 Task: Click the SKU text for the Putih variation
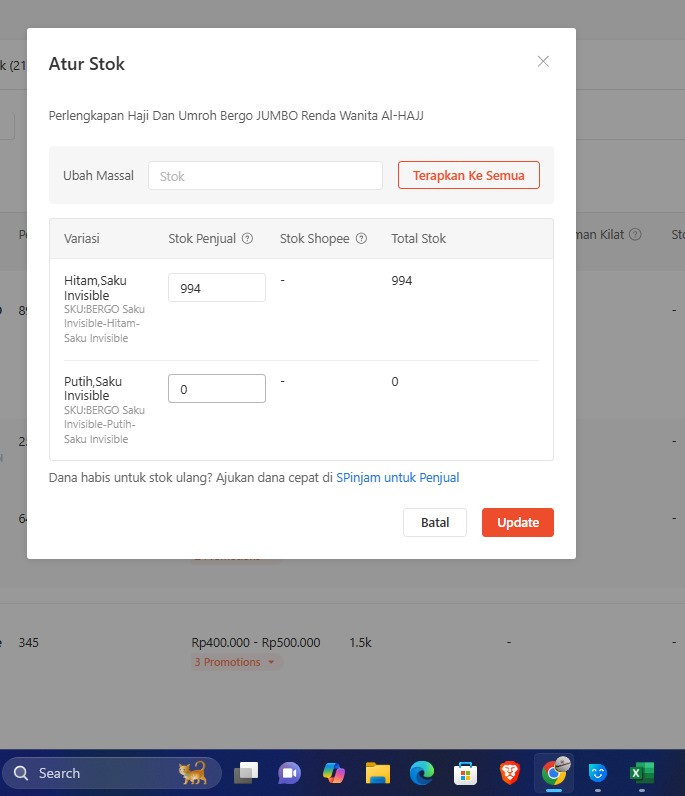click(x=104, y=424)
